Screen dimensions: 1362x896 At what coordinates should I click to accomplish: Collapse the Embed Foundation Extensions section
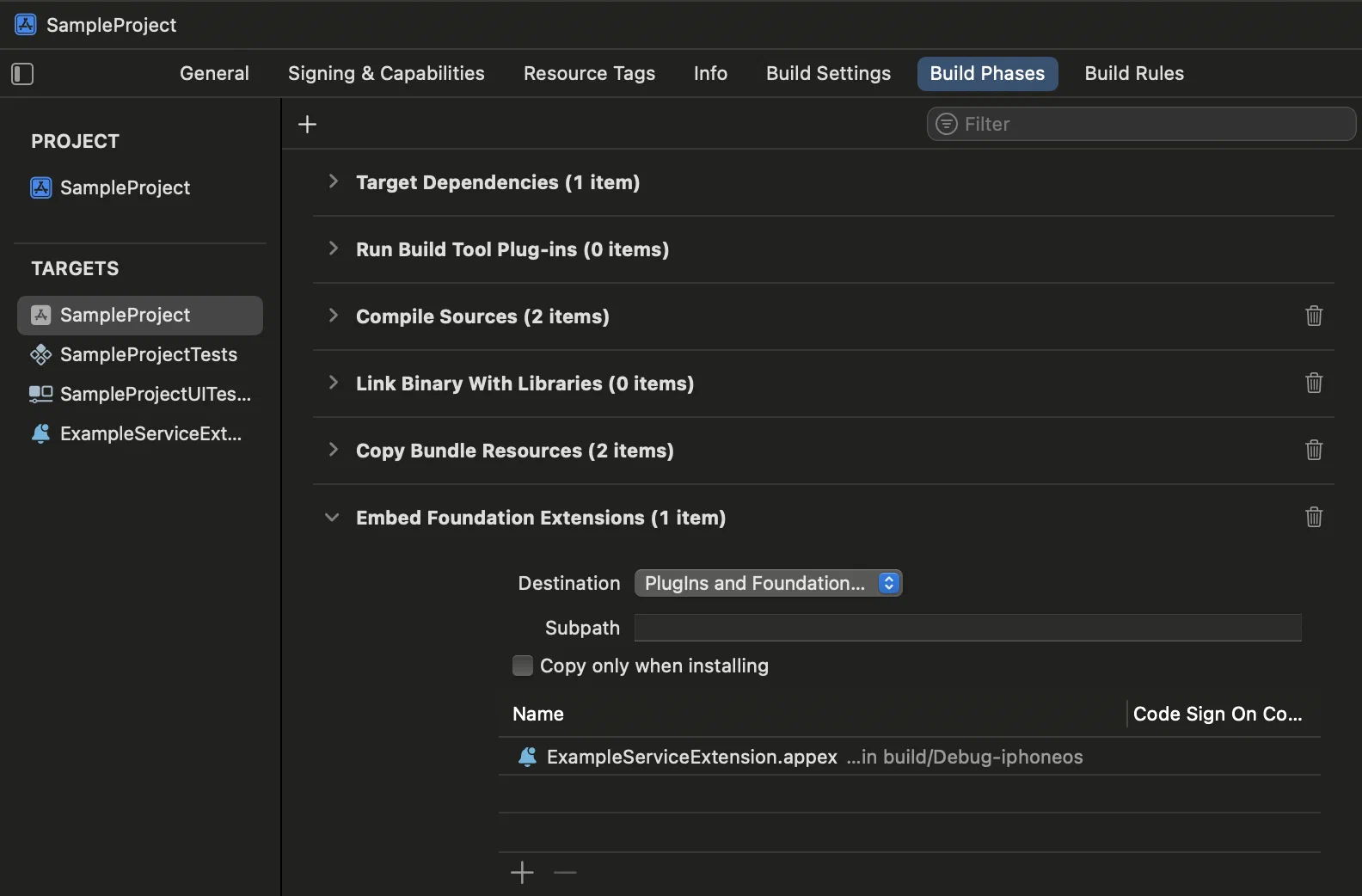[x=332, y=518]
